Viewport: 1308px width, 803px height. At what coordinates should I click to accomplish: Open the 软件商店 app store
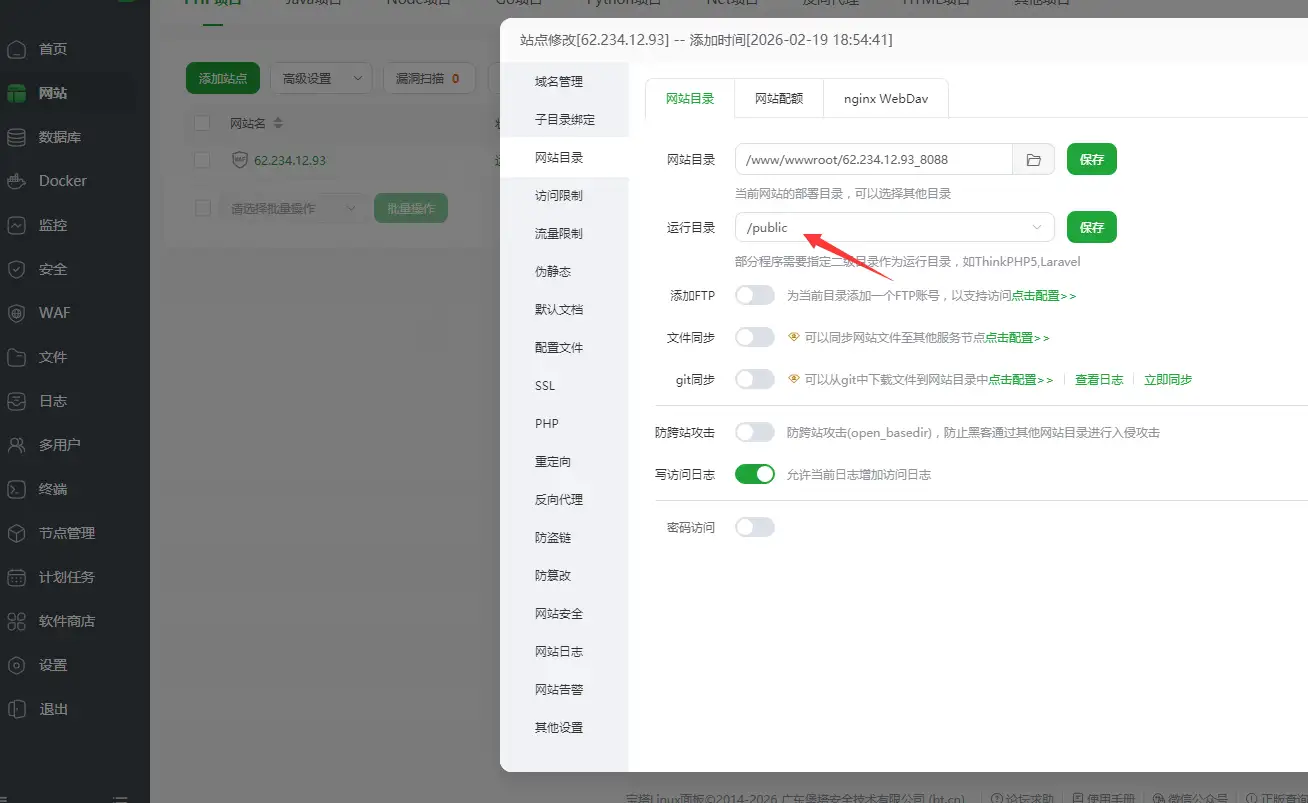pos(70,620)
